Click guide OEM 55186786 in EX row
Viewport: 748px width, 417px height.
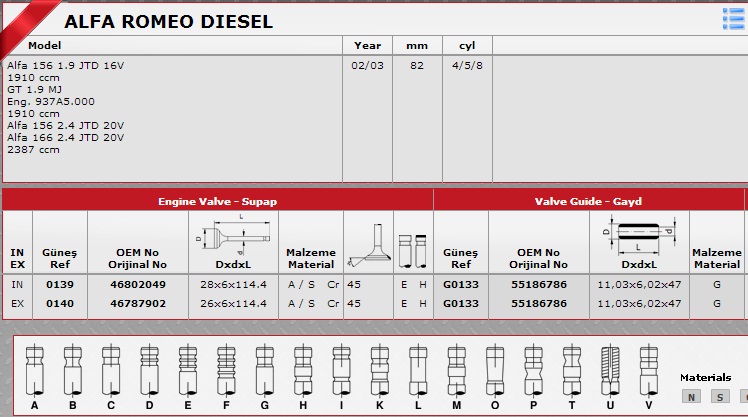(539, 304)
